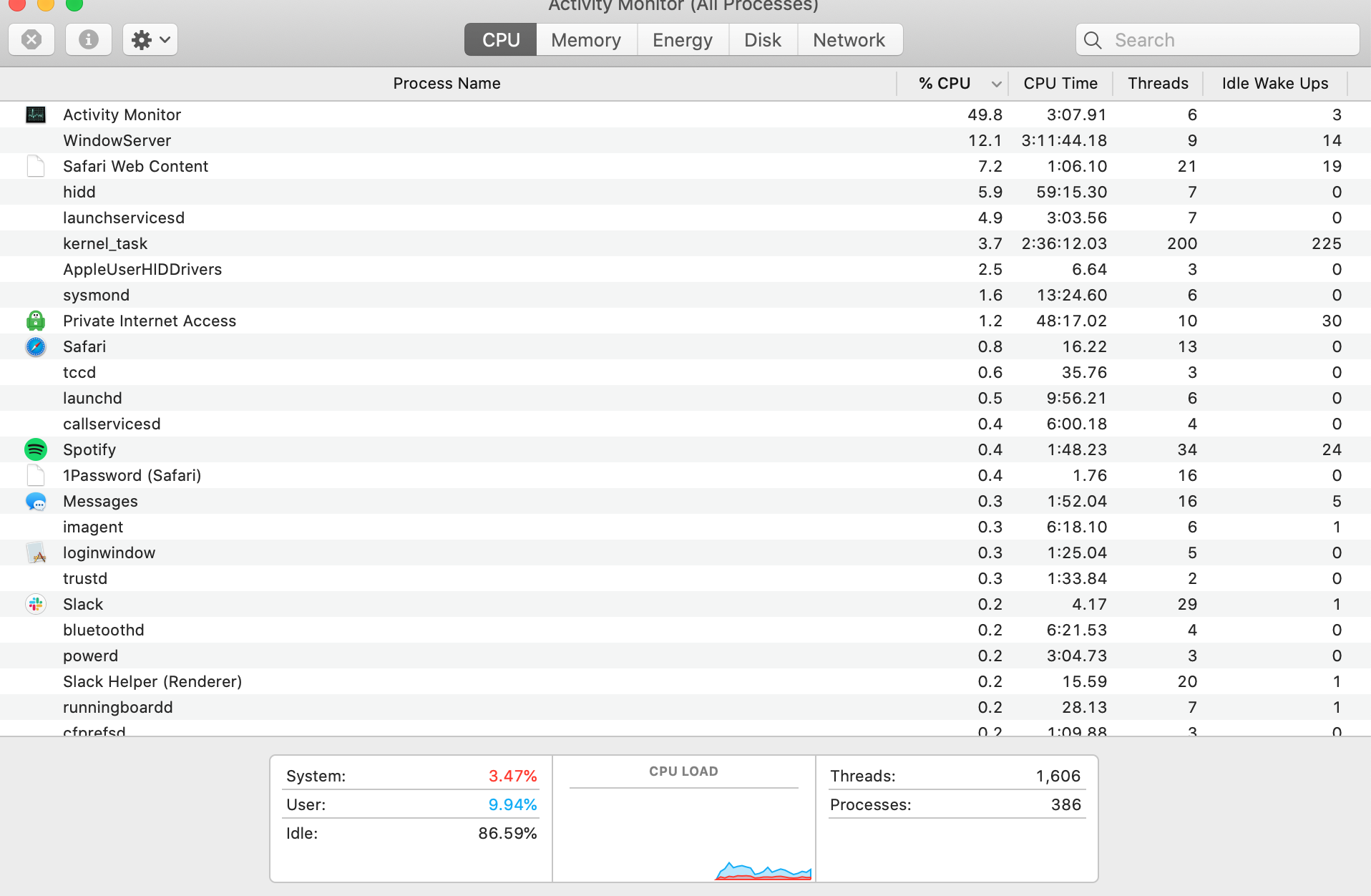Click the Messages process name

(x=100, y=502)
